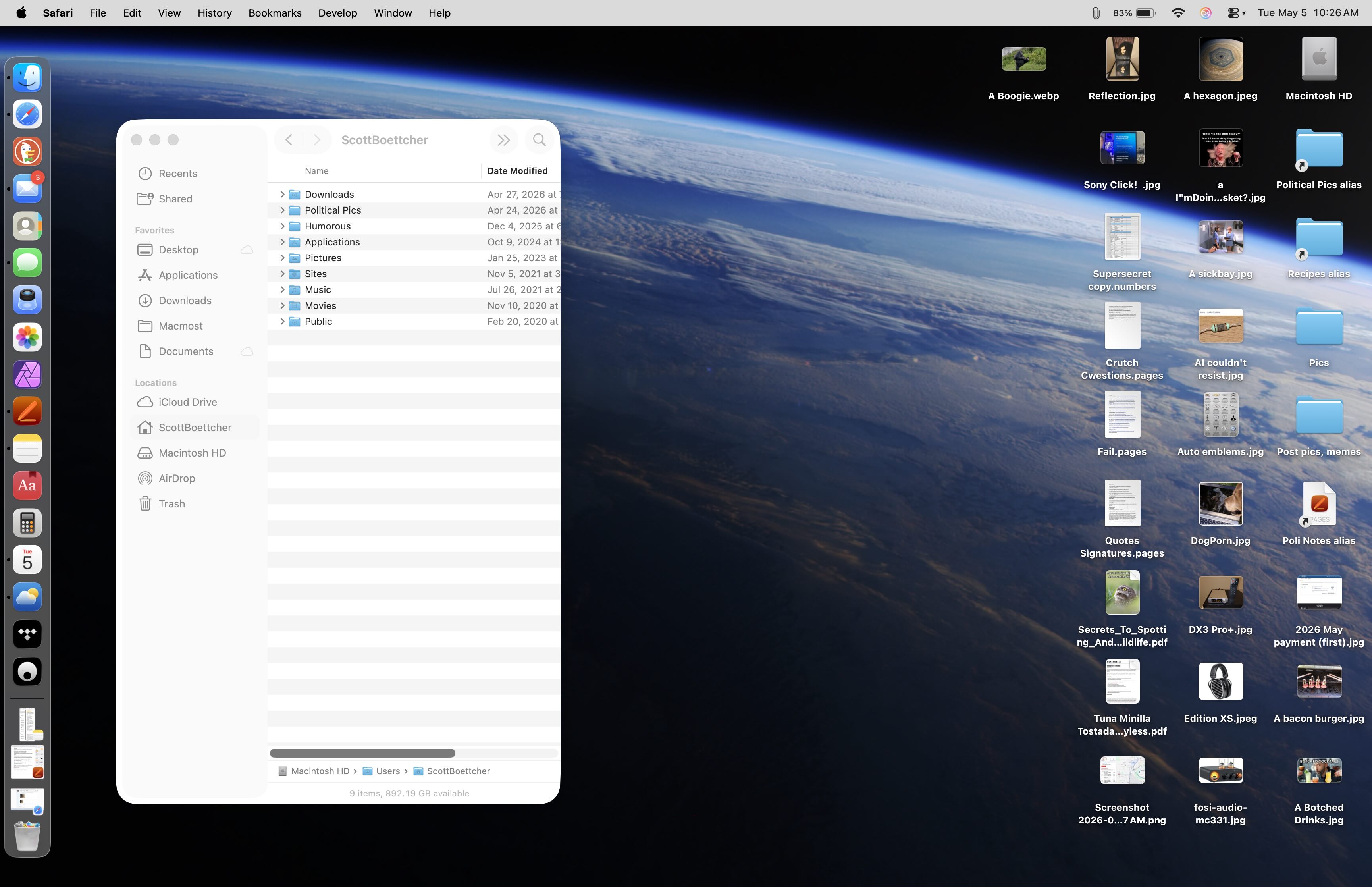
Task: Sort by Date Modified column
Action: (520, 170)
